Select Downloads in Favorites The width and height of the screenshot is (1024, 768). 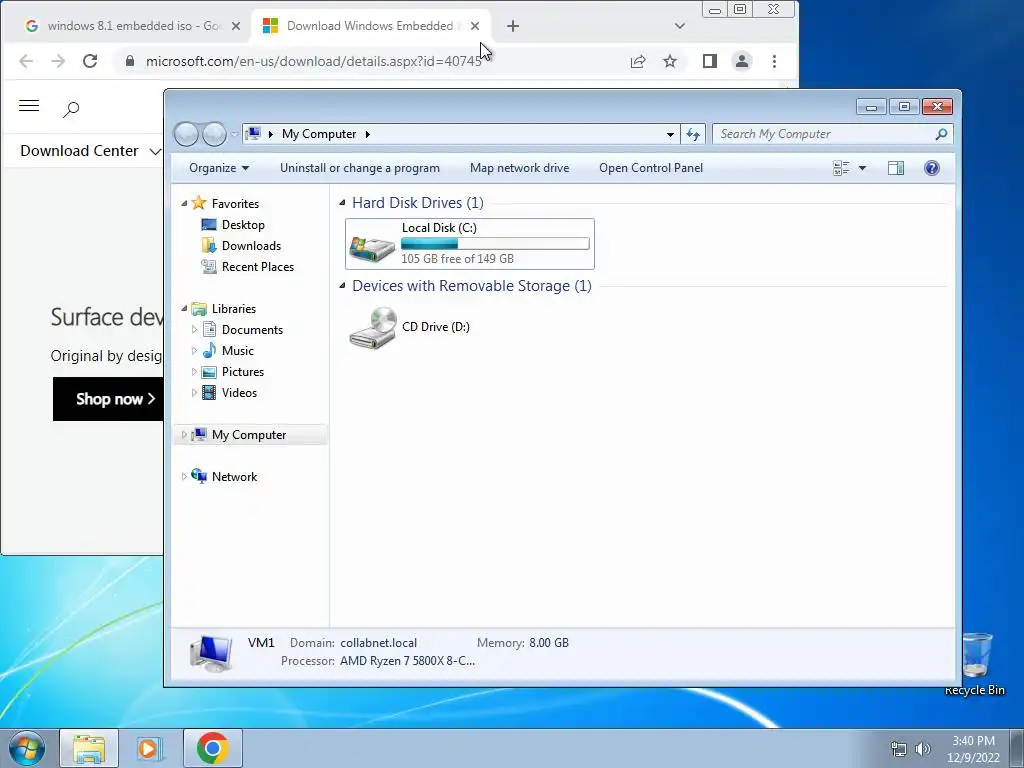pos(251,246)
